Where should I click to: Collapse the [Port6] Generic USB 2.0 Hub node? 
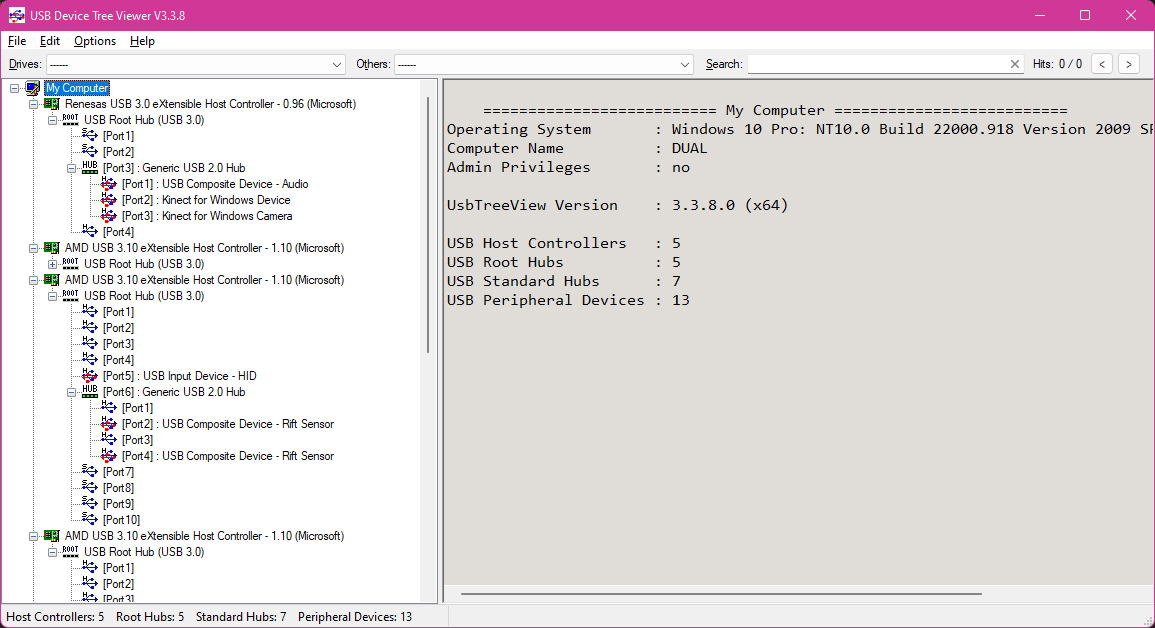71,392
